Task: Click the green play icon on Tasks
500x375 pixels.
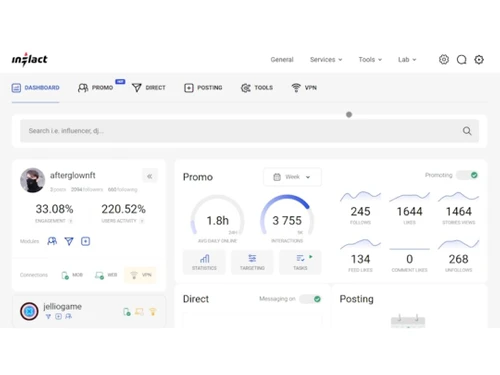Action: 311,257
